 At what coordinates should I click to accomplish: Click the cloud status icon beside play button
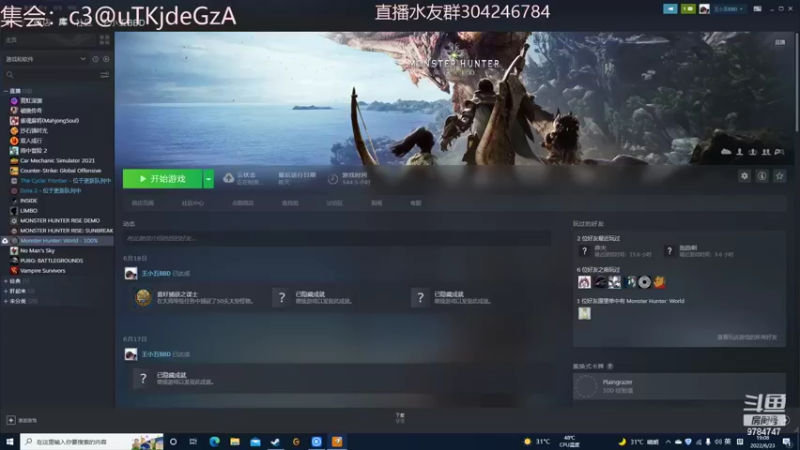(228, 178)
